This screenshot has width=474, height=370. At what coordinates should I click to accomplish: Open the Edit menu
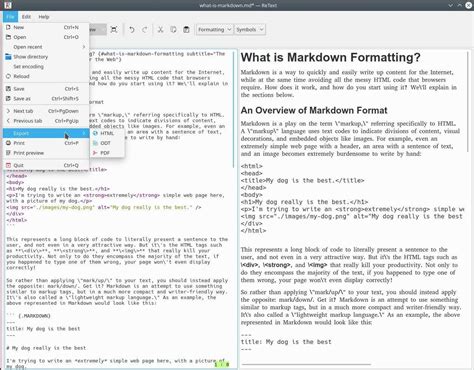(26, 17)
